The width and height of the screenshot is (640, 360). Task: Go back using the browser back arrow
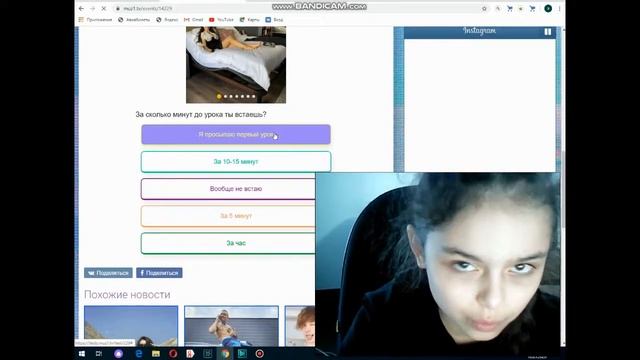81,8
